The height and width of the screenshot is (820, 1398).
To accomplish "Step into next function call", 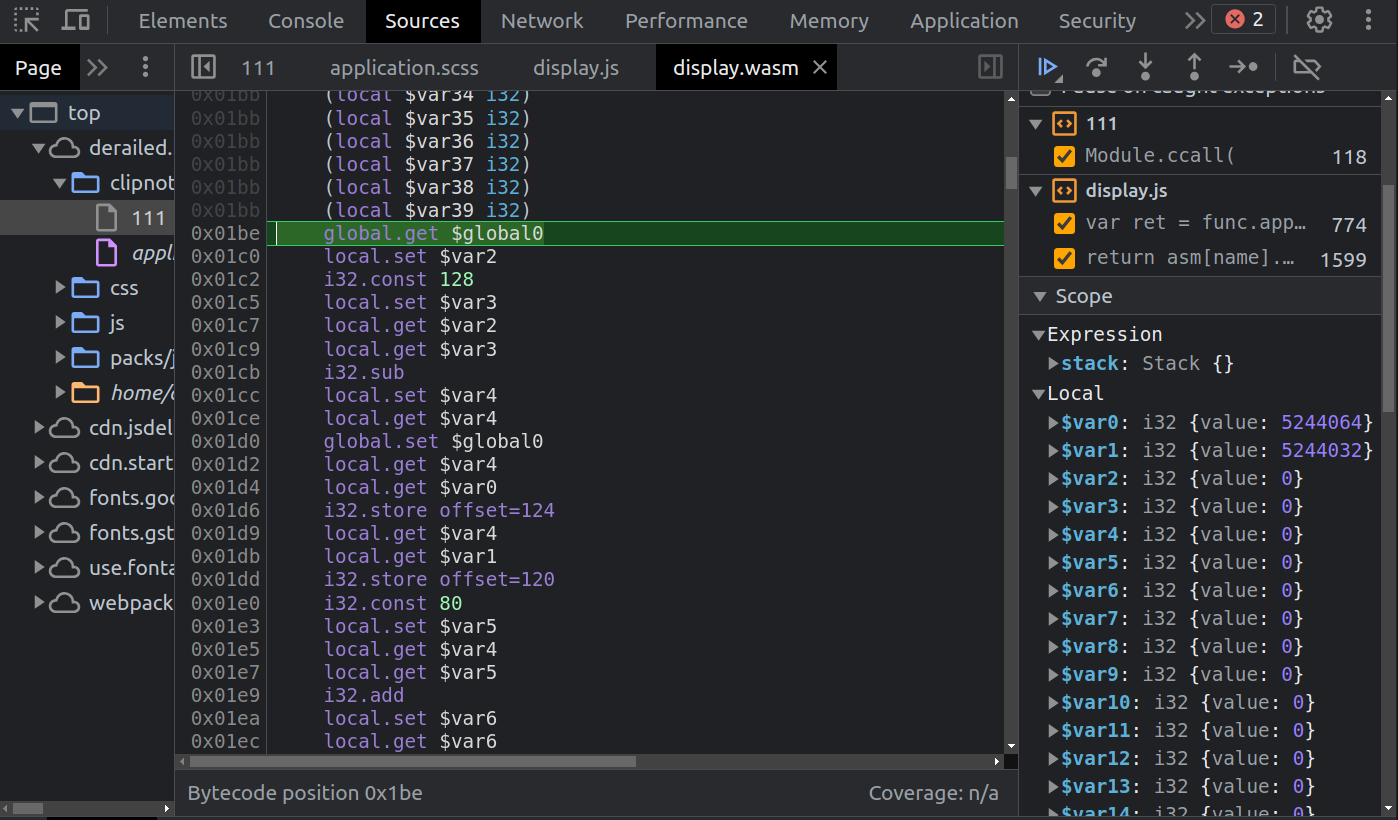I will pos(1145,68).
